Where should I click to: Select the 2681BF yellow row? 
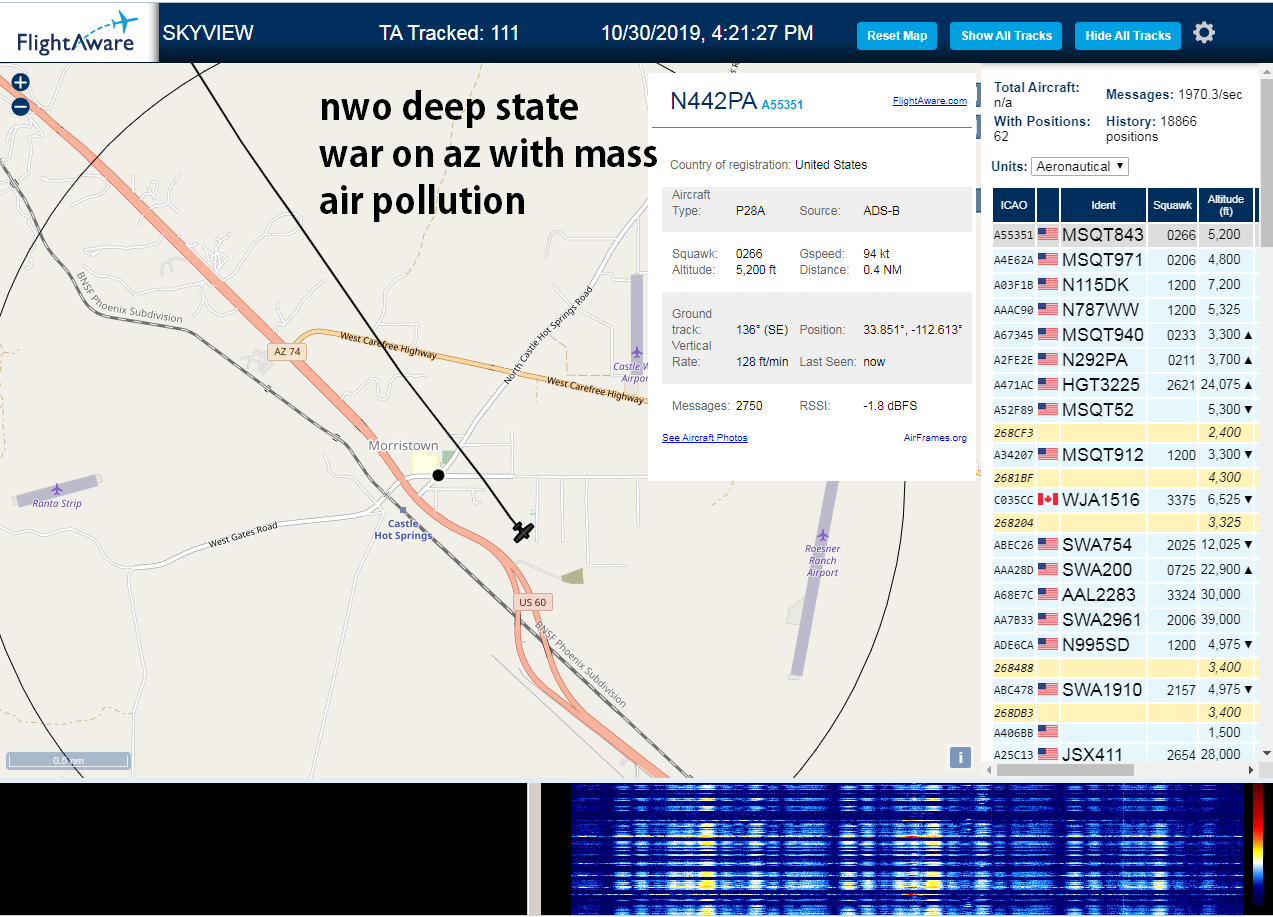pos(1125,478)
